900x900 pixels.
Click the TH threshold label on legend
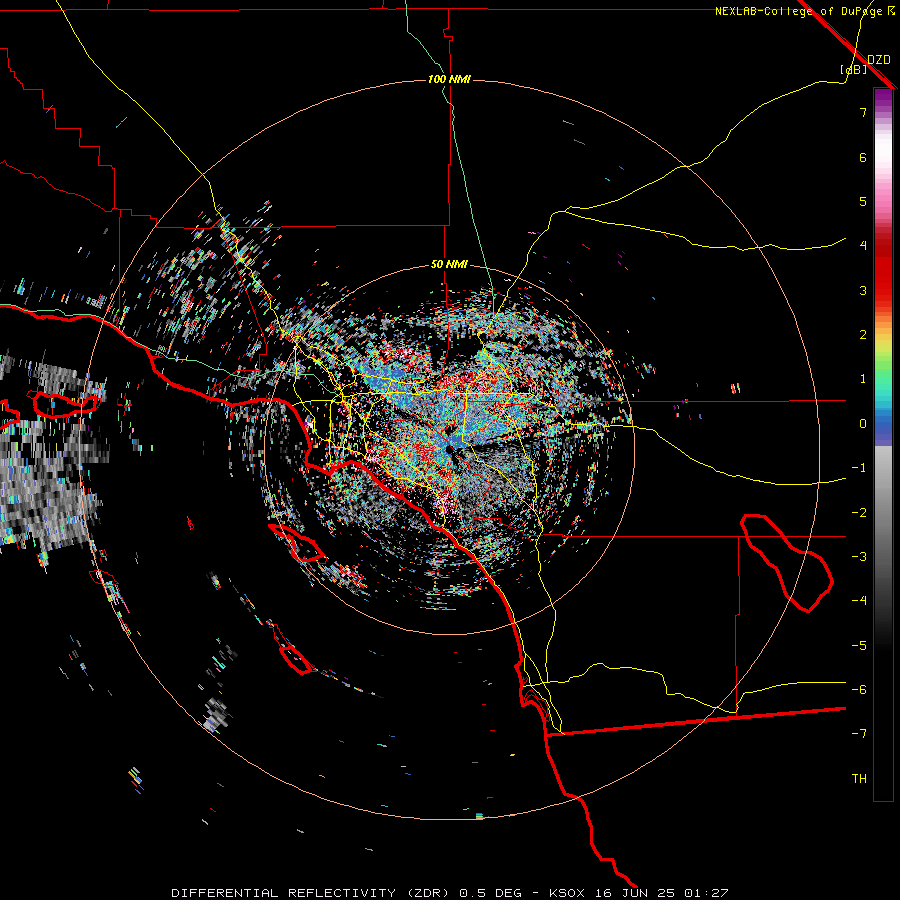point(859,779)
